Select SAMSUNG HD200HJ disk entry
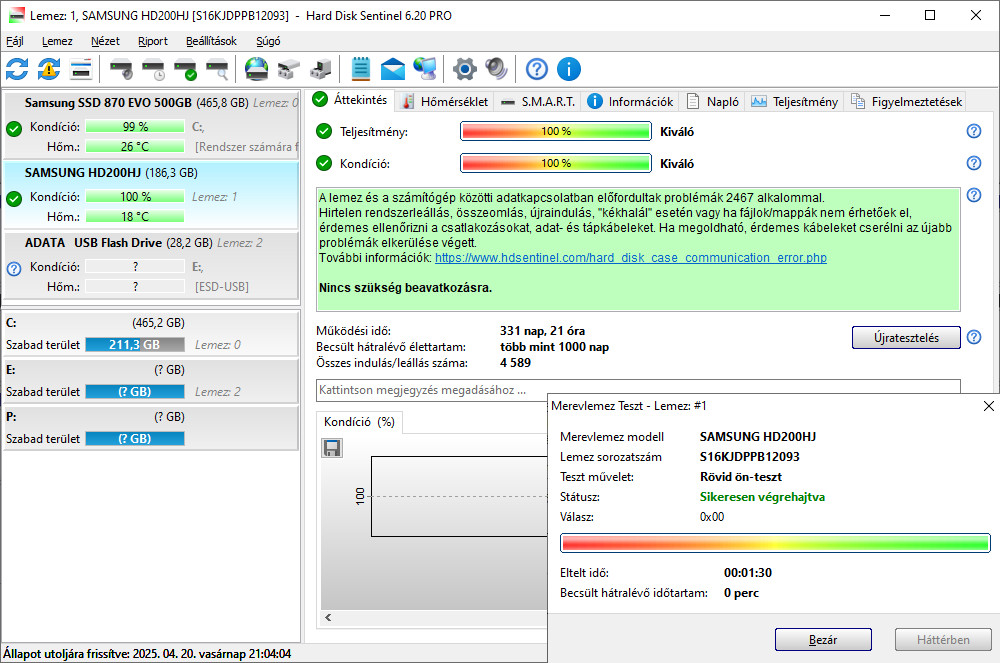This screenshot has width=1000, height=663. pyautogui.click(x=151, y=195)
